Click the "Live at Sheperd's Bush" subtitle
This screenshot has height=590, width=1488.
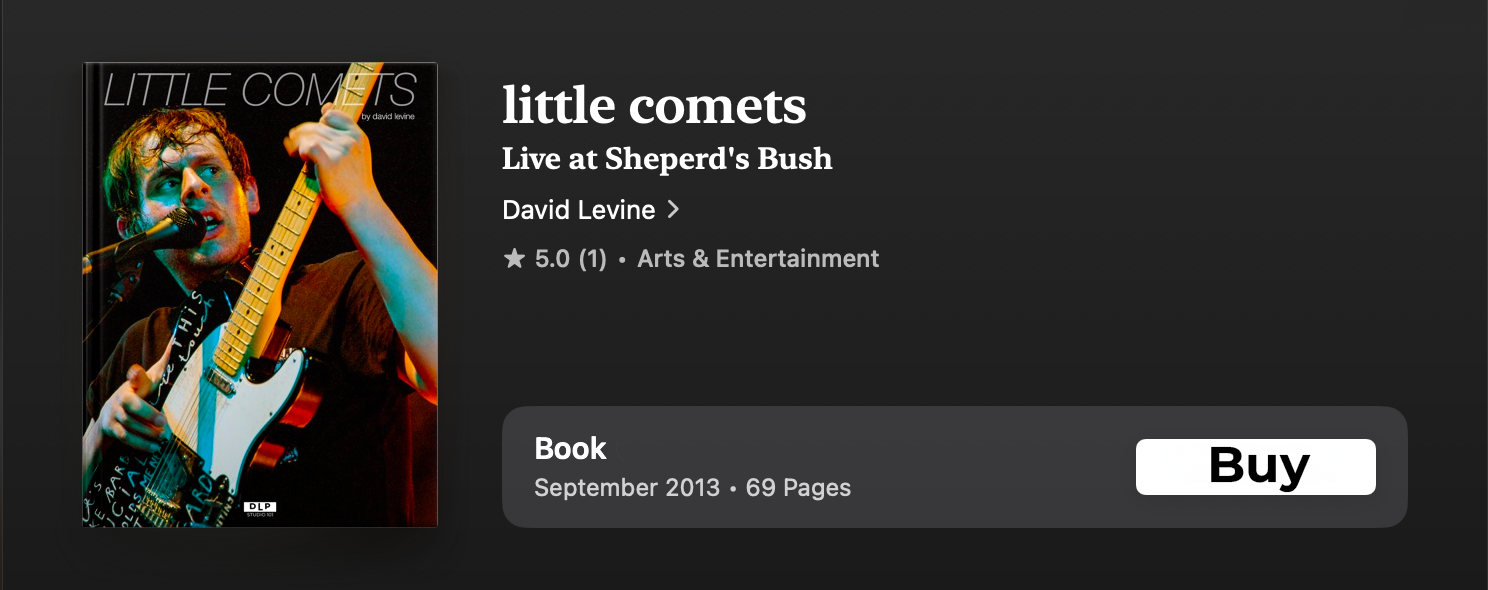point(667,159)
